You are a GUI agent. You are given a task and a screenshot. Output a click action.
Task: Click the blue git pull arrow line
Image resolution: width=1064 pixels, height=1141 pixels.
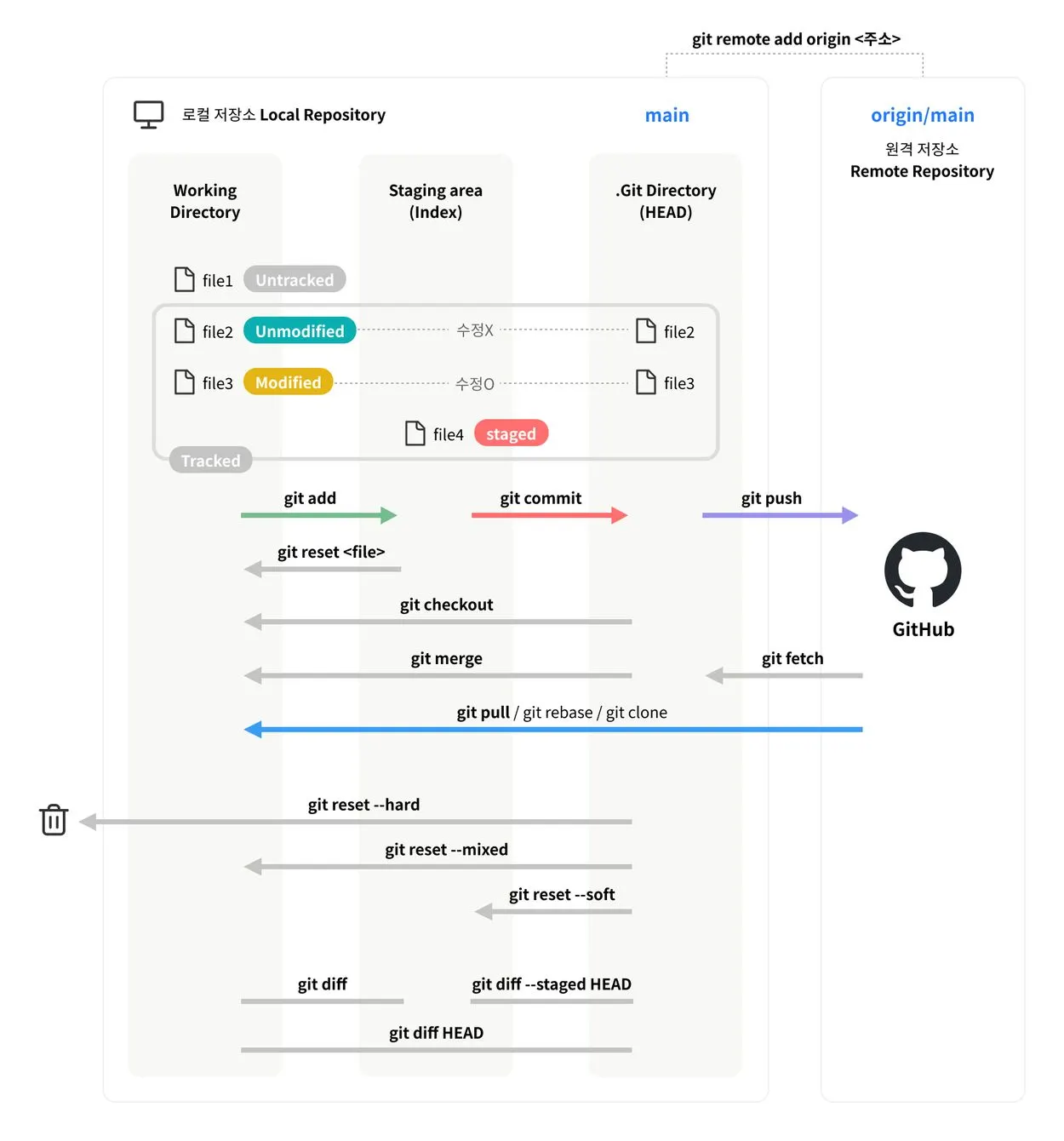(x=553, y=730)
